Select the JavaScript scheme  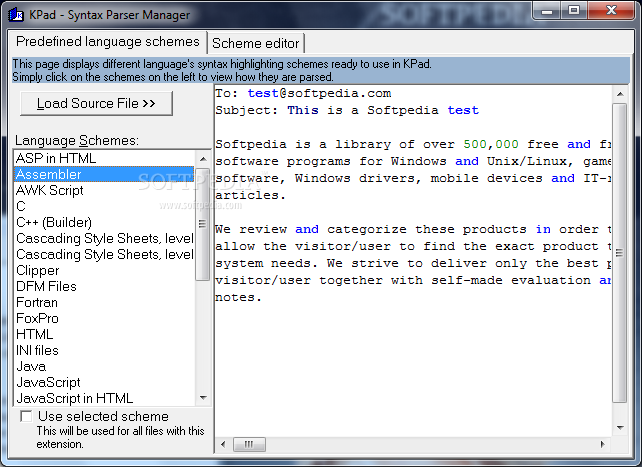point(104,382)
